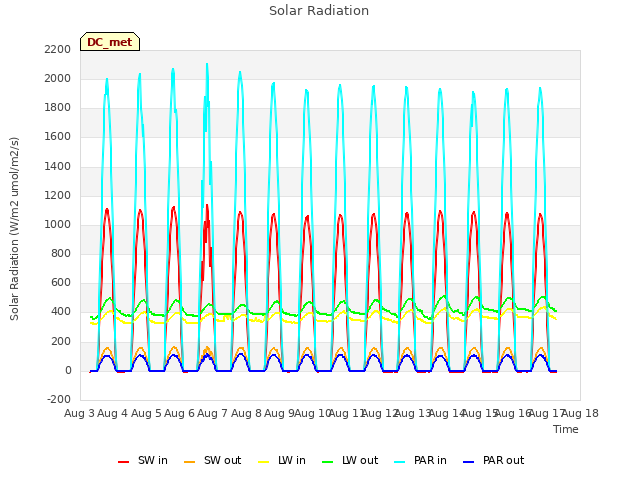The height and width of the screenshot is (480, 640).
Task: Click the green LW out legend swatch
Action: (328, 462)
